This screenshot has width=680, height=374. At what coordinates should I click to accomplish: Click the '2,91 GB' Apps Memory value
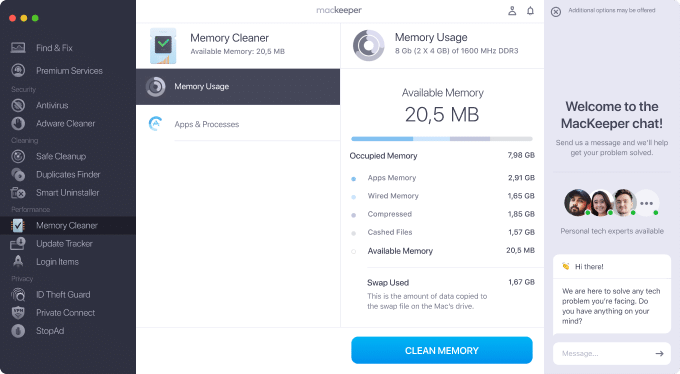521,177
